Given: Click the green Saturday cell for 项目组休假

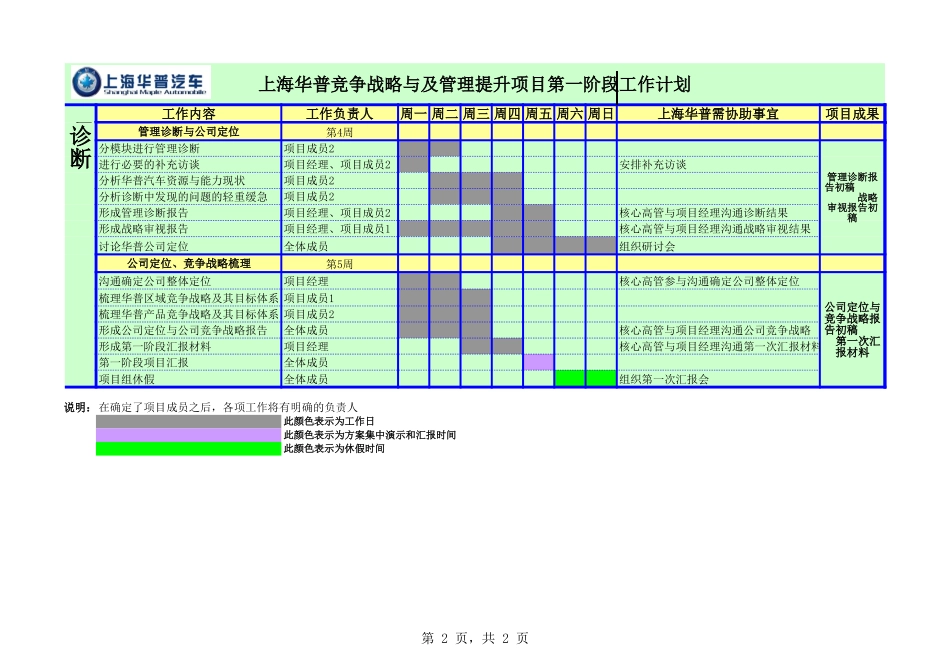Looking at the screenshot, I should [570, 378].
